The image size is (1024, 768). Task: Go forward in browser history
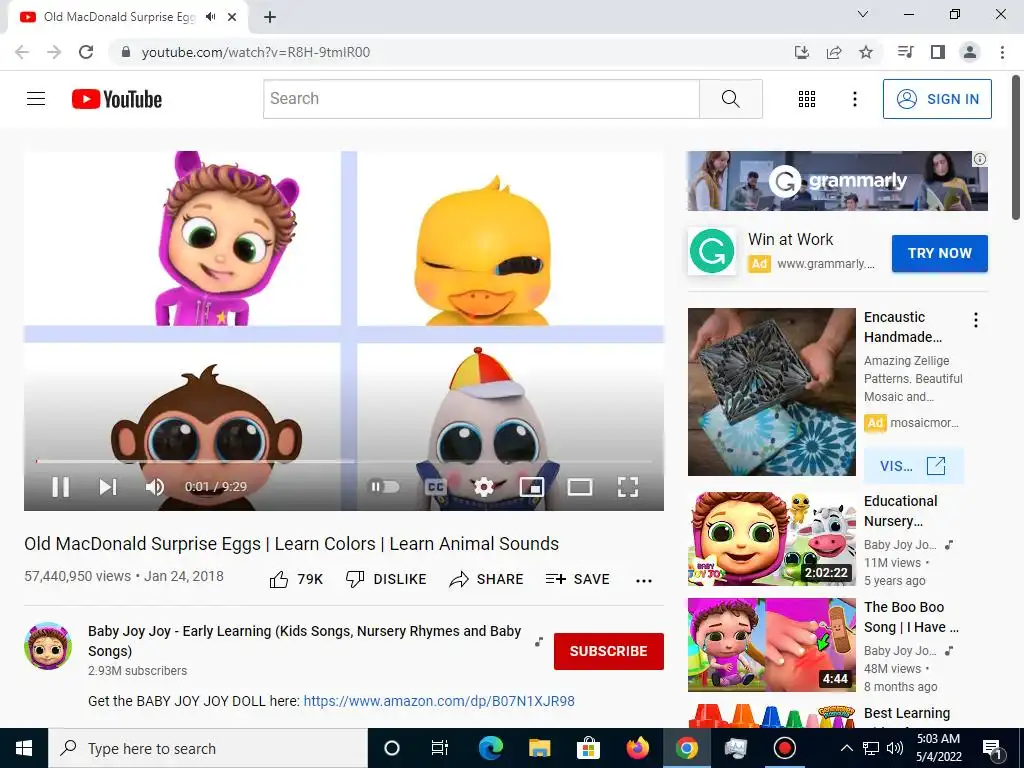pos(54,52)
